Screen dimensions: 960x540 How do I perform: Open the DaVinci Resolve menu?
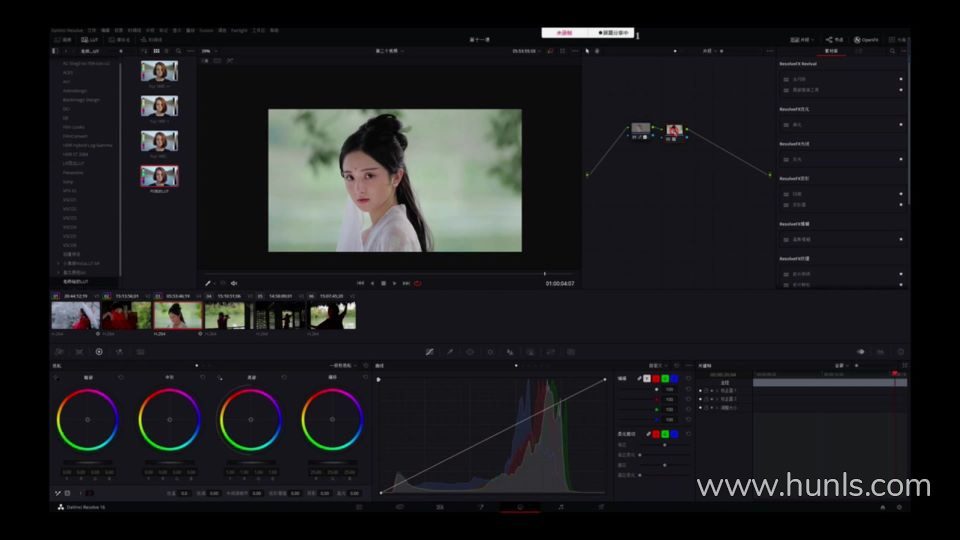[67, 30]
